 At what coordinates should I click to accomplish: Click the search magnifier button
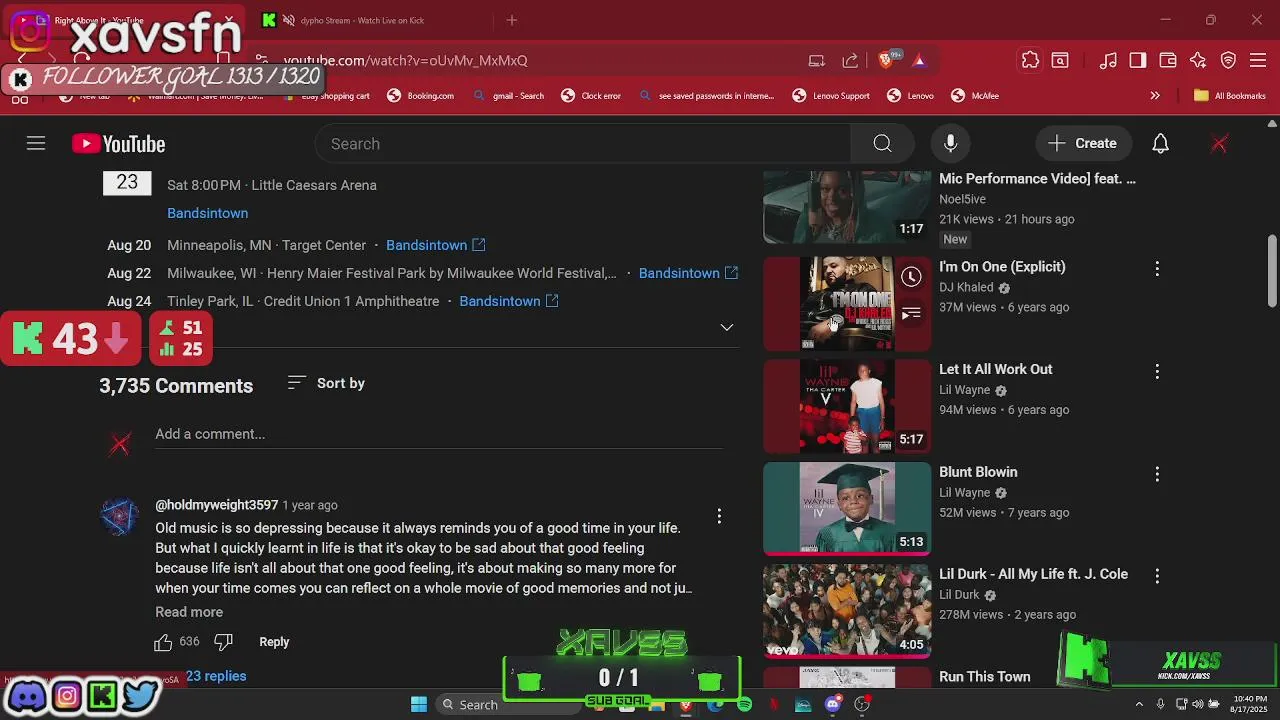(882, 144)
